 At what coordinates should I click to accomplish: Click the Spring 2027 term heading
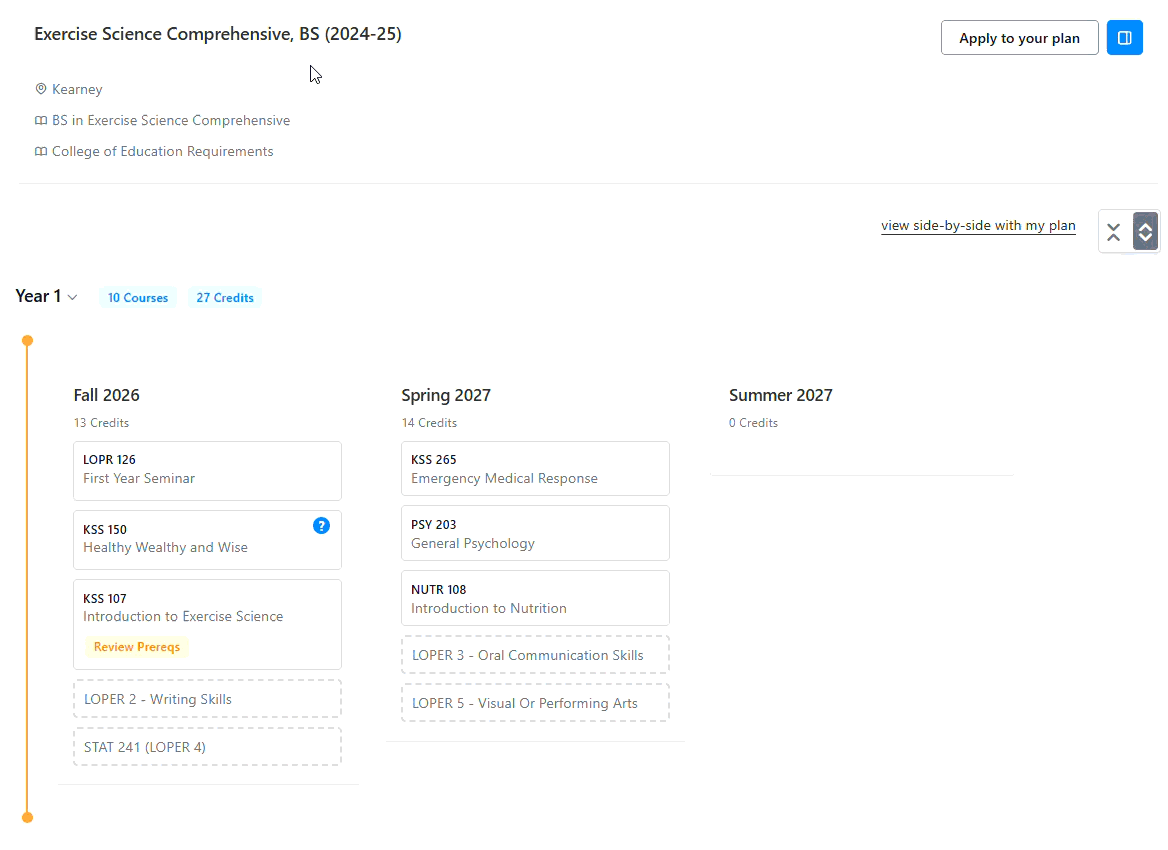click(445, 395)
